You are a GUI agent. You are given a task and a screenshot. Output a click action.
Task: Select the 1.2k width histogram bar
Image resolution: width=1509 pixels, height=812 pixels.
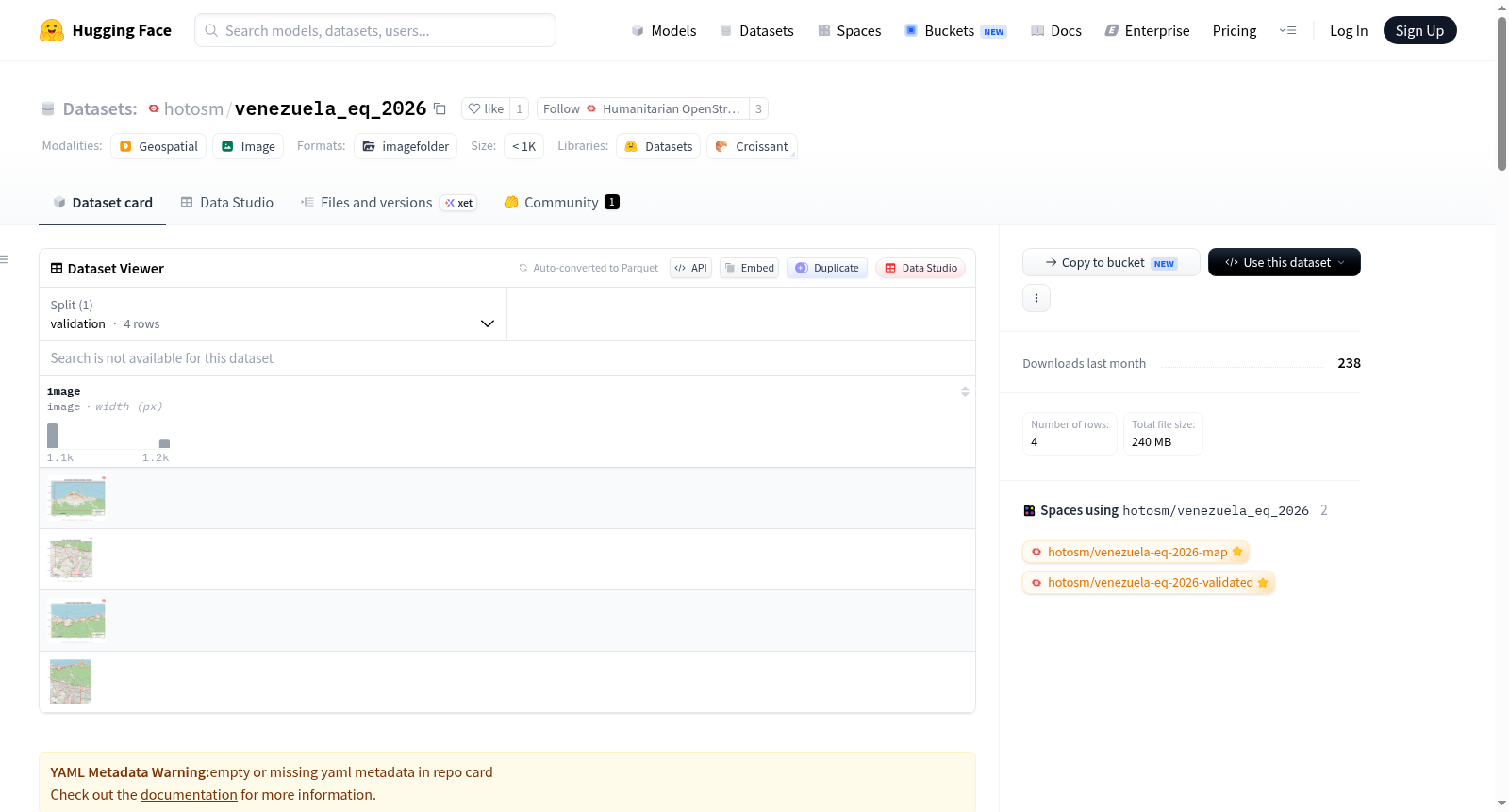164,443
